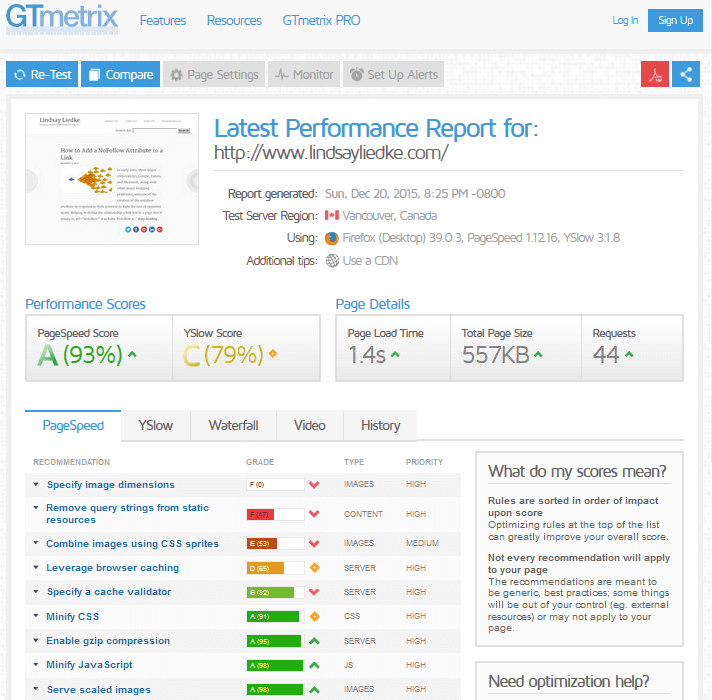
Task: Click the lindsayliedke.com URL text
Action: pos(331,153)
